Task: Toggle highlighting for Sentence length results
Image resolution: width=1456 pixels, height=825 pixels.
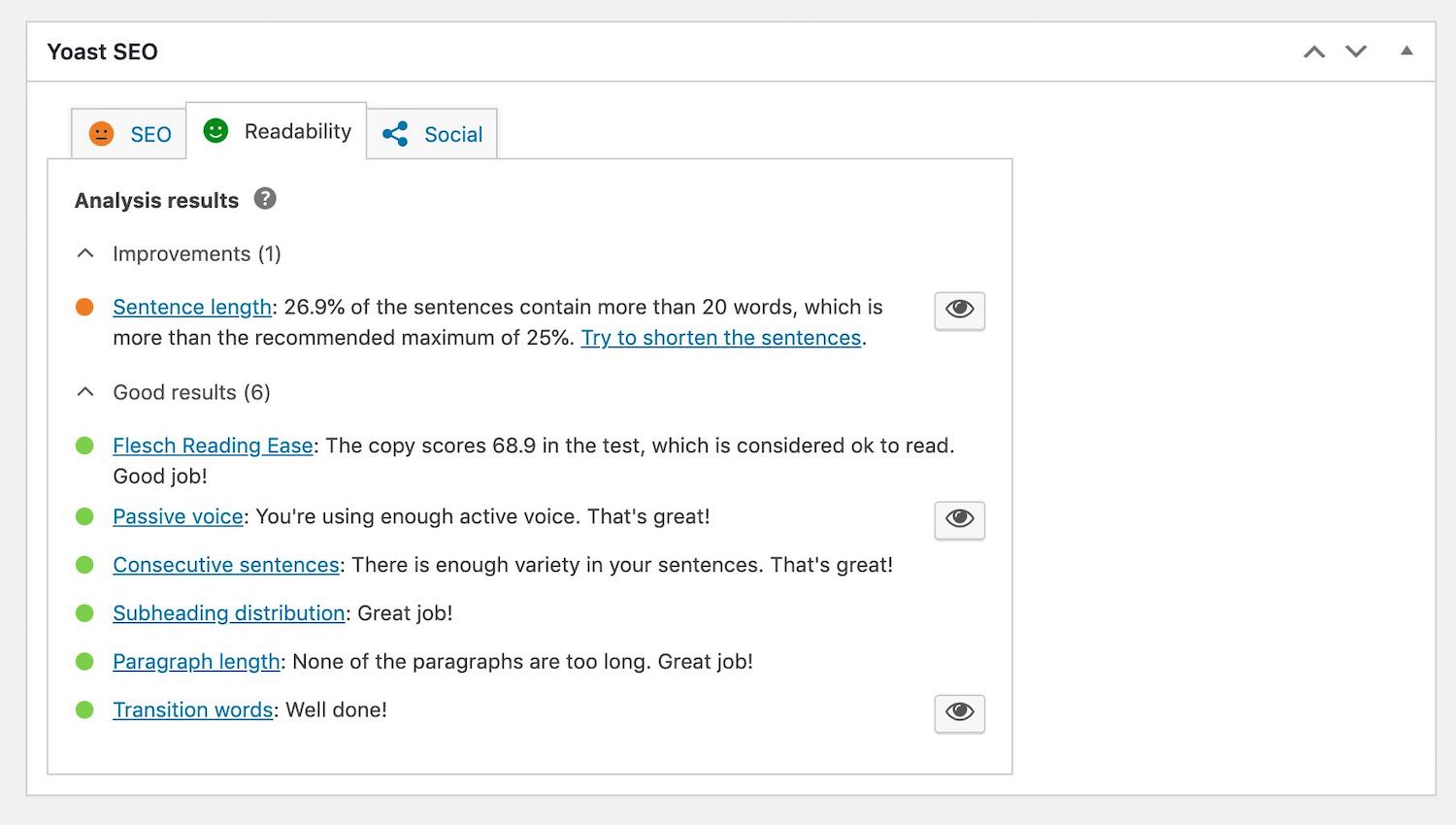Action: click(x=959, y=310)
